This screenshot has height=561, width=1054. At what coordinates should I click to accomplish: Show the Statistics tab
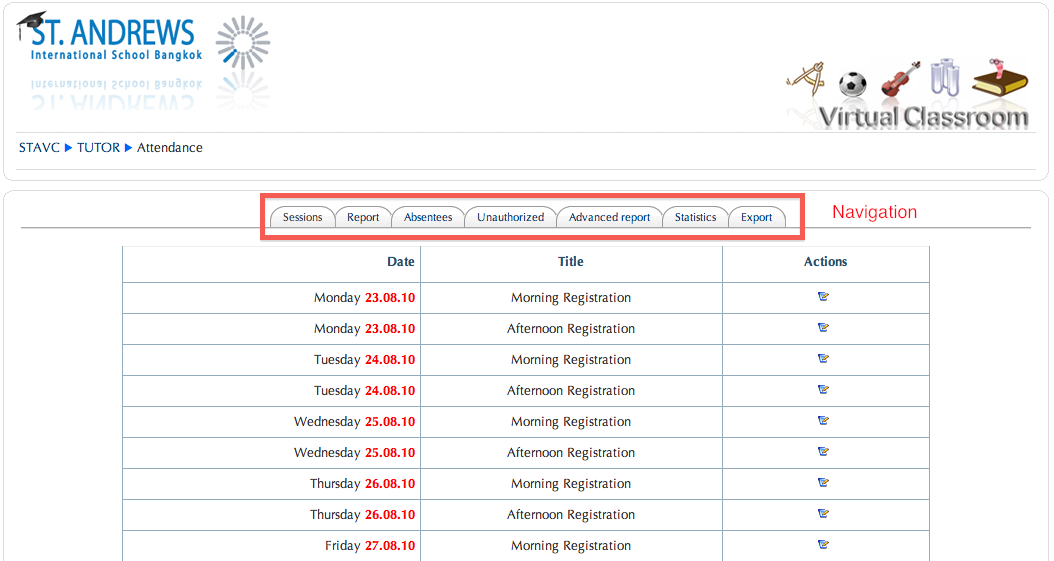[x=695, y=217]
